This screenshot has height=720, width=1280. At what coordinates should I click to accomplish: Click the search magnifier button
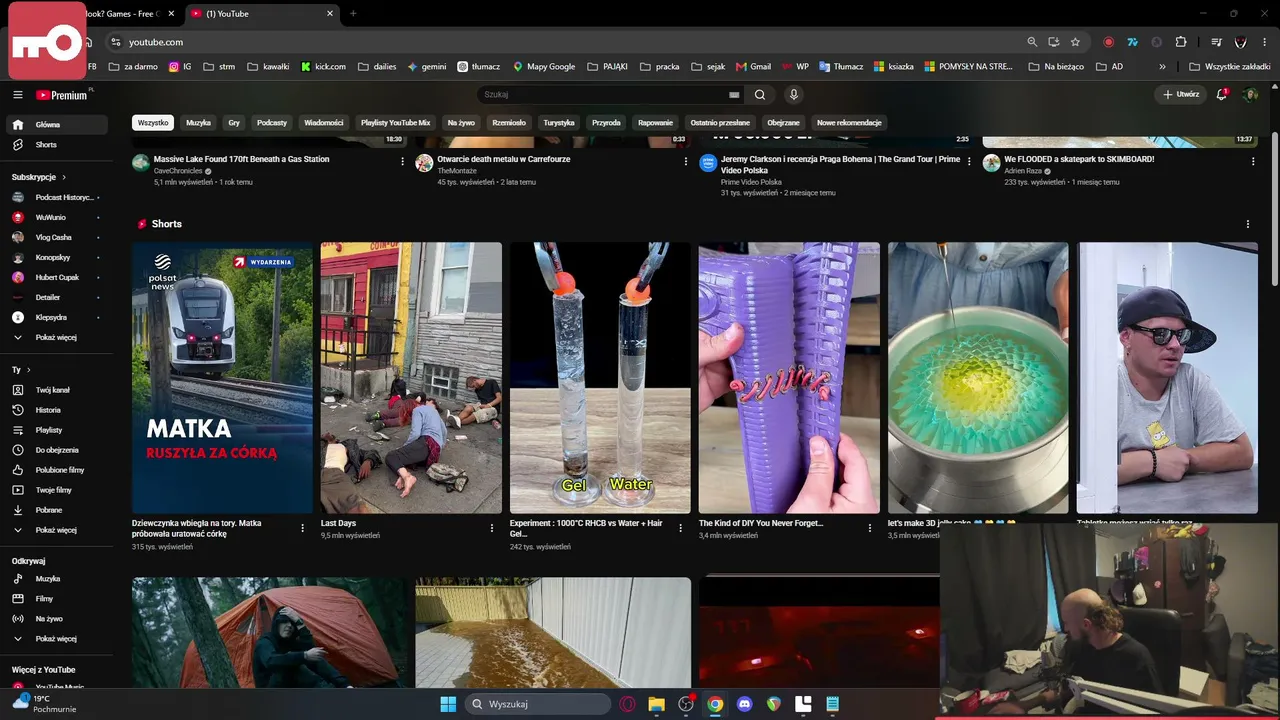tap(760, 95)
